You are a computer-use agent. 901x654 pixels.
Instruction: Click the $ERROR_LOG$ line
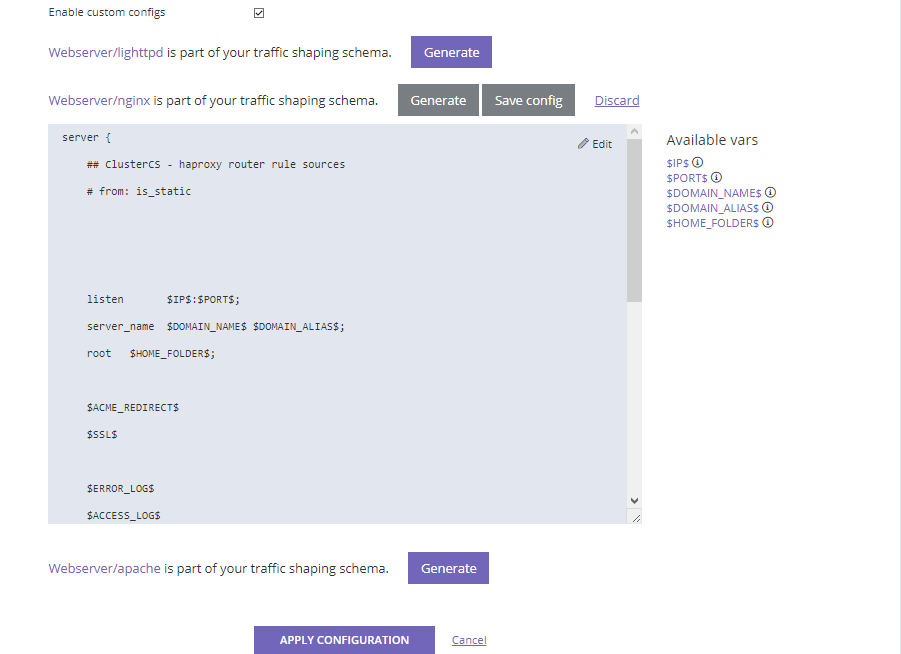point(121,488)
